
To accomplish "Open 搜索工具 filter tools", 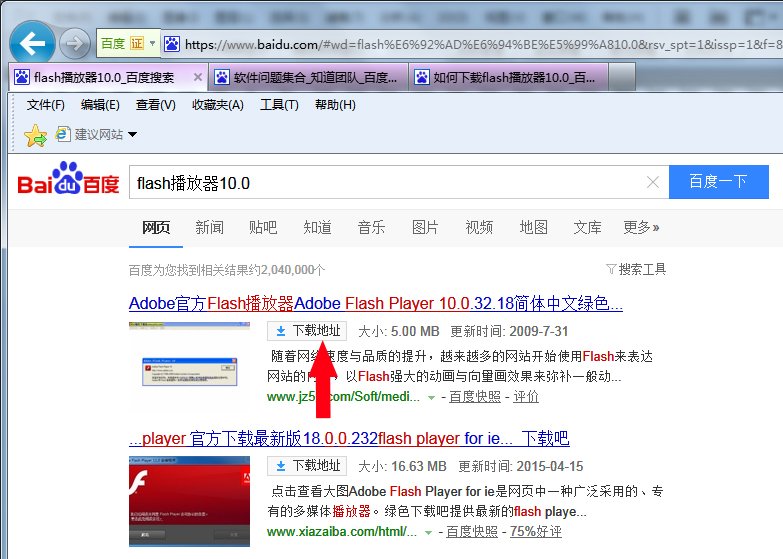I will click(636, 269).
